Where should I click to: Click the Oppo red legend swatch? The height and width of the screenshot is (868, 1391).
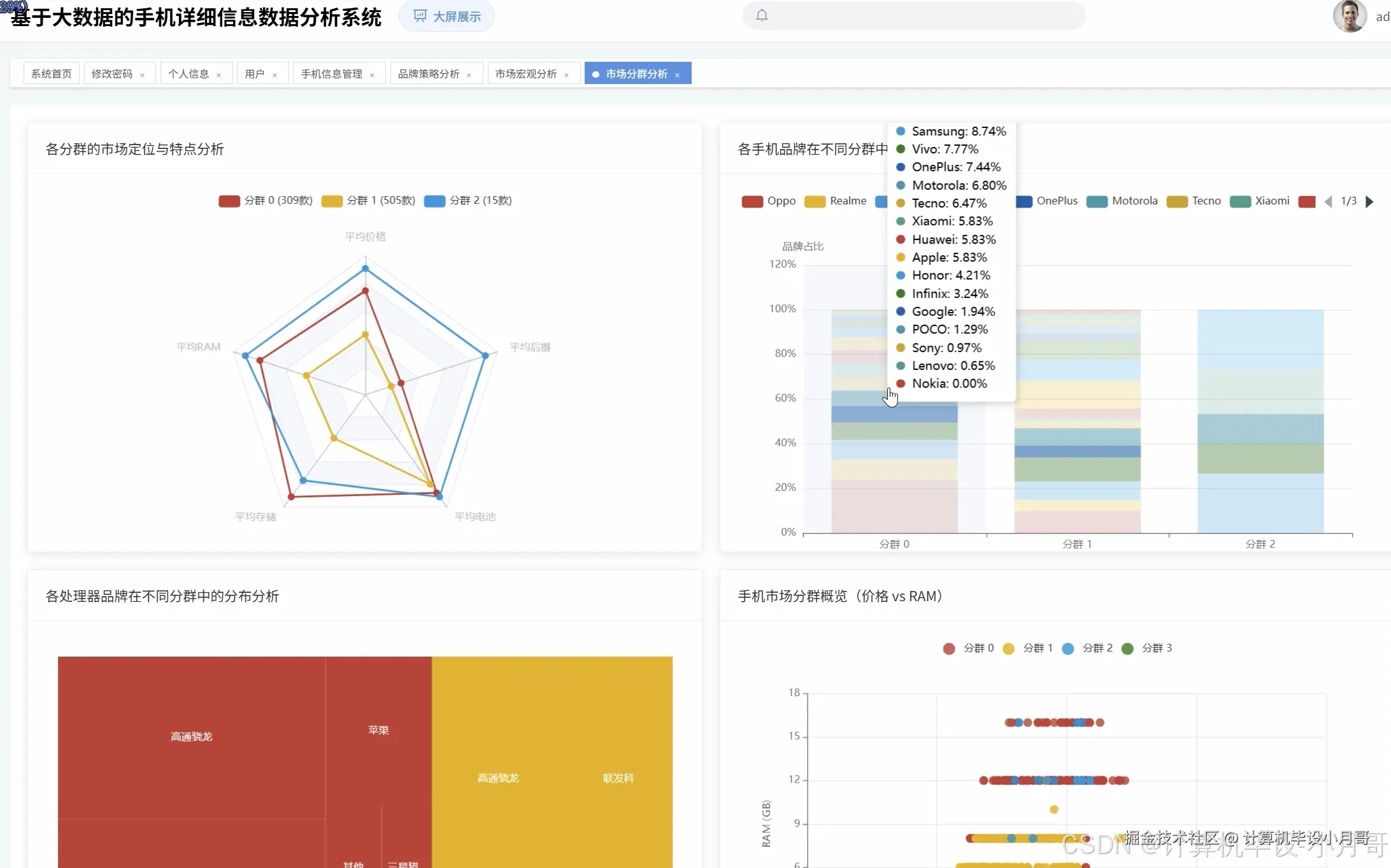click(x=752, y=201)
